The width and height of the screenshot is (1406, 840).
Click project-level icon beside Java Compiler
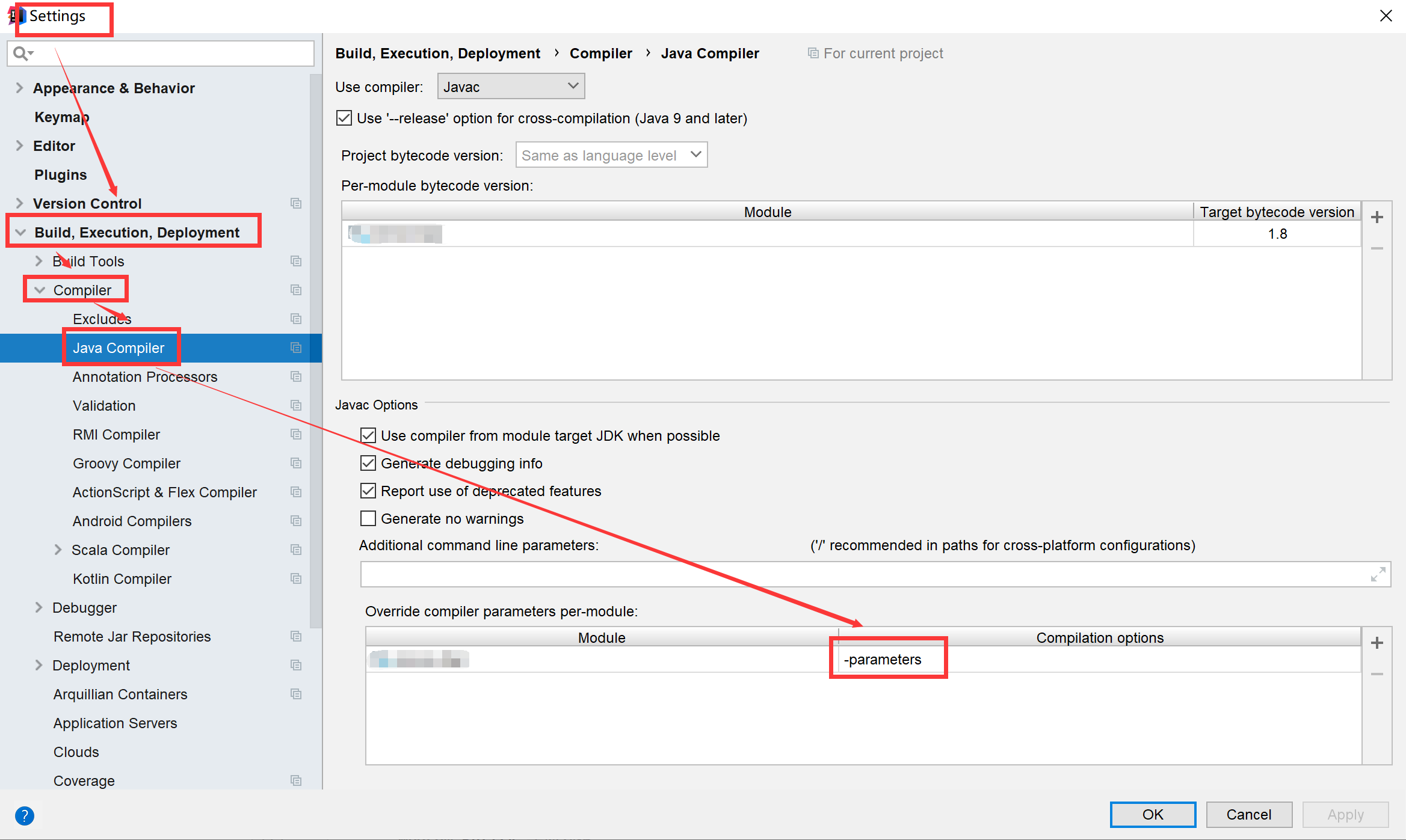coord(295,348)
